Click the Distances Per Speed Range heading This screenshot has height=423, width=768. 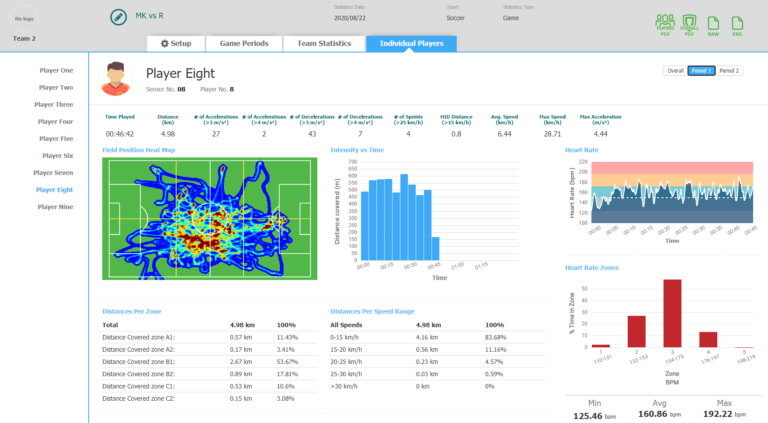(372, 311)
